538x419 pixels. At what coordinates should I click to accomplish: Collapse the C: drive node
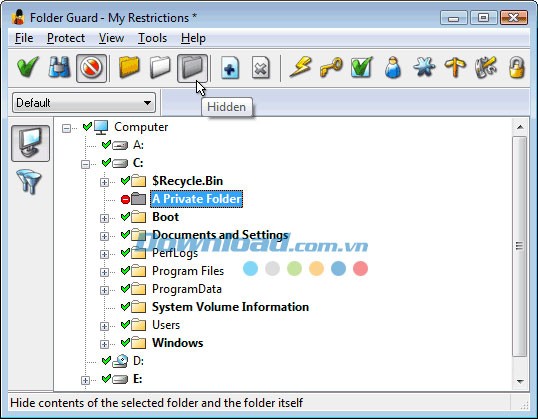85,164
